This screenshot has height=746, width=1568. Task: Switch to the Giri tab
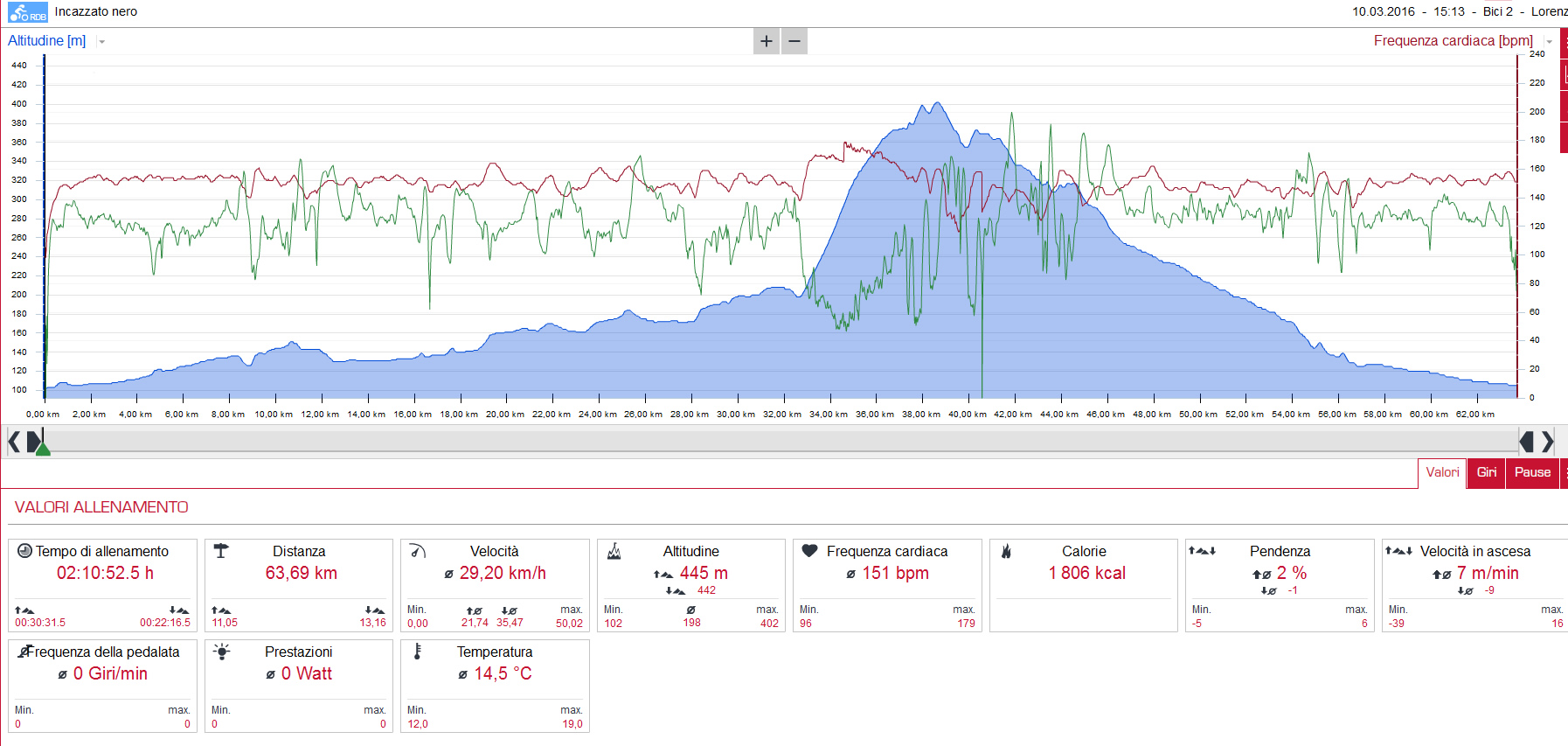[x=1487, y=472]
